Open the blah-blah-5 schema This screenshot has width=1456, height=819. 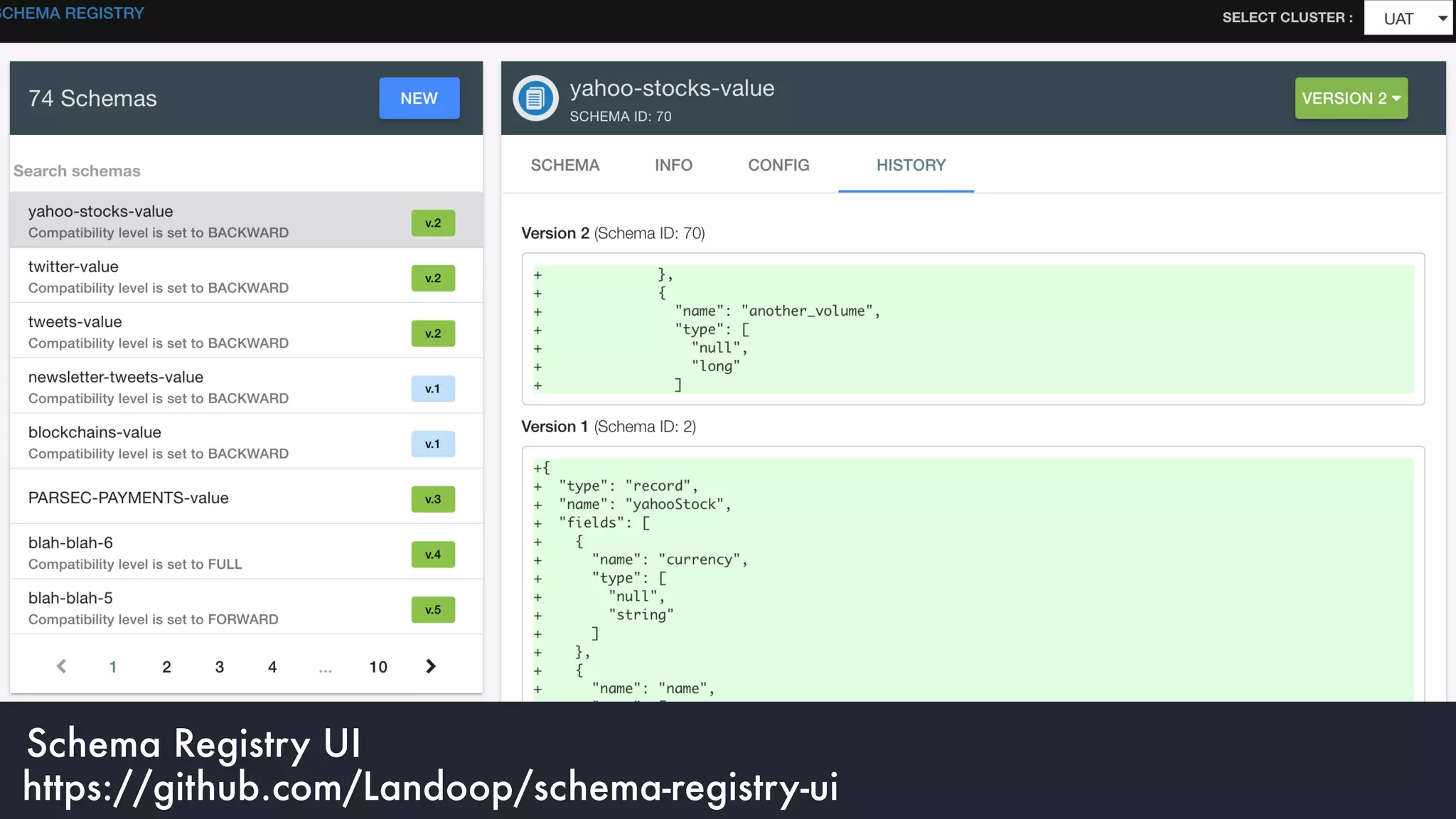pos(246,608)
